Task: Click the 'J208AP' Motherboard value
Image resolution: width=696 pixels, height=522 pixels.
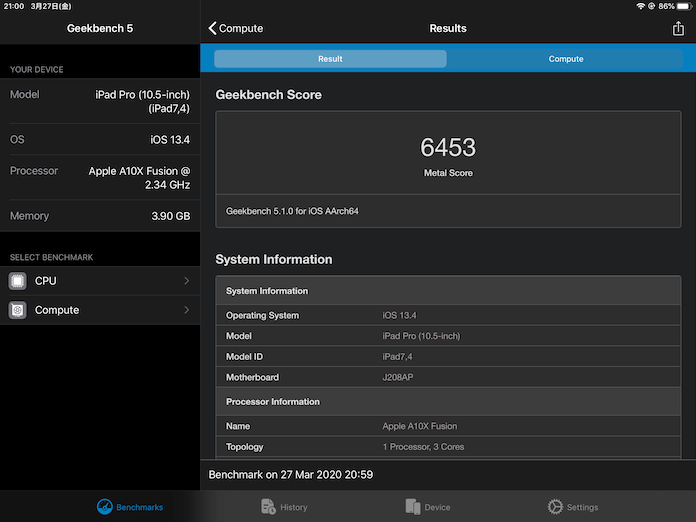Action: coord(398,377)
